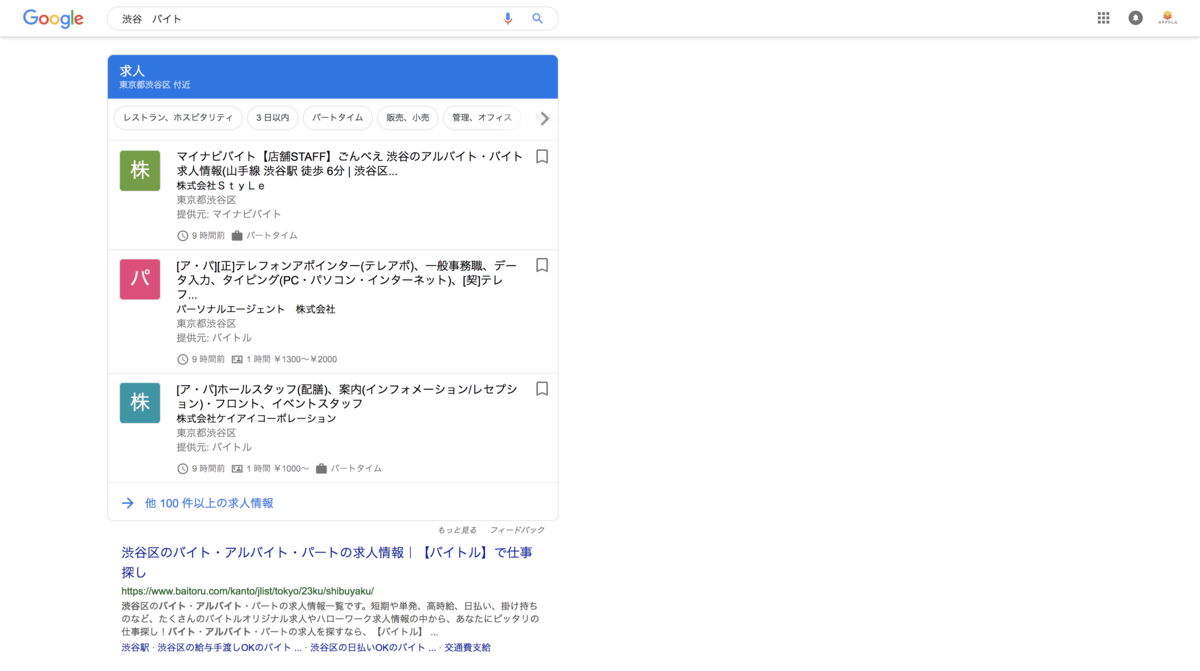1200x671 pixels.
Task: Save the ホールスタッフ job listing
Action: pos(542,389)
